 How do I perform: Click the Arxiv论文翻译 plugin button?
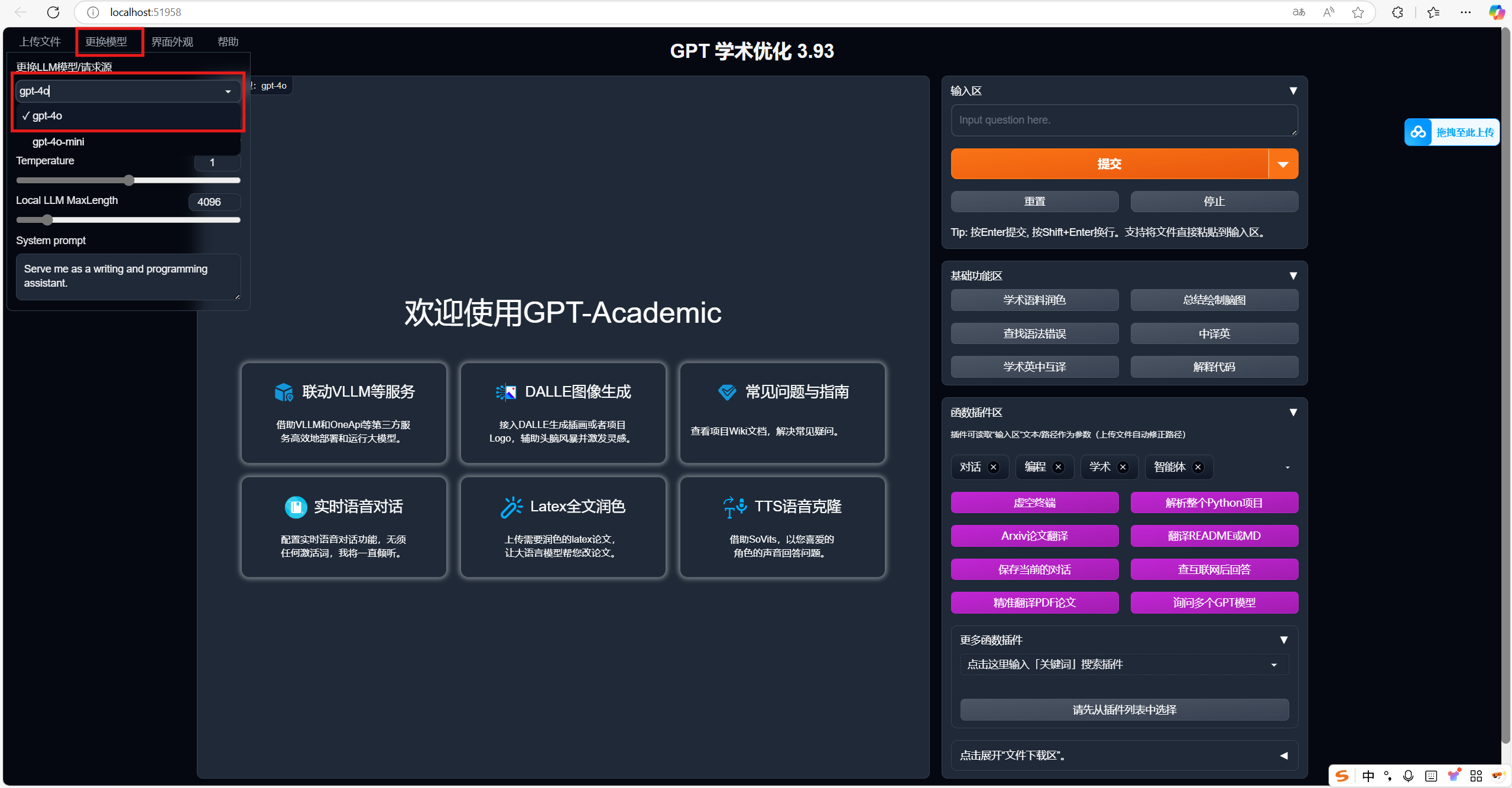pyautogui.click(x=1034, y=536)
